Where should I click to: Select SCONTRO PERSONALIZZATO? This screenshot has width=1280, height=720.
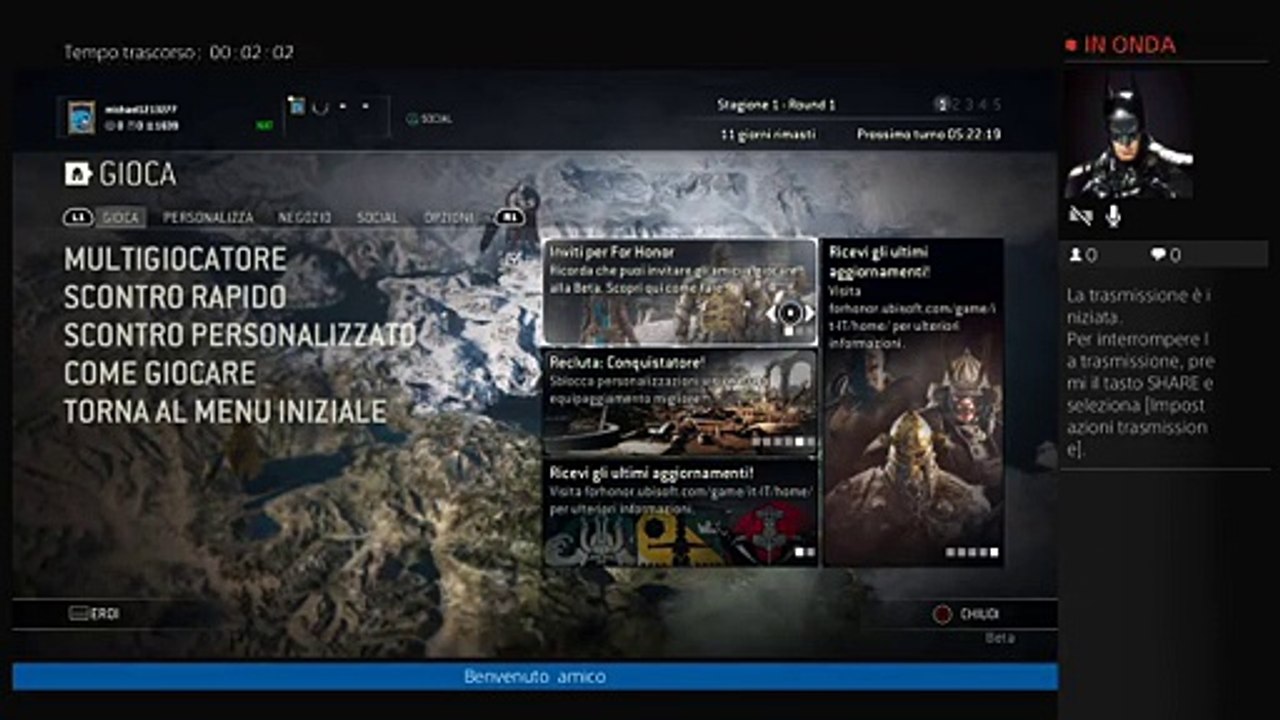240,335
